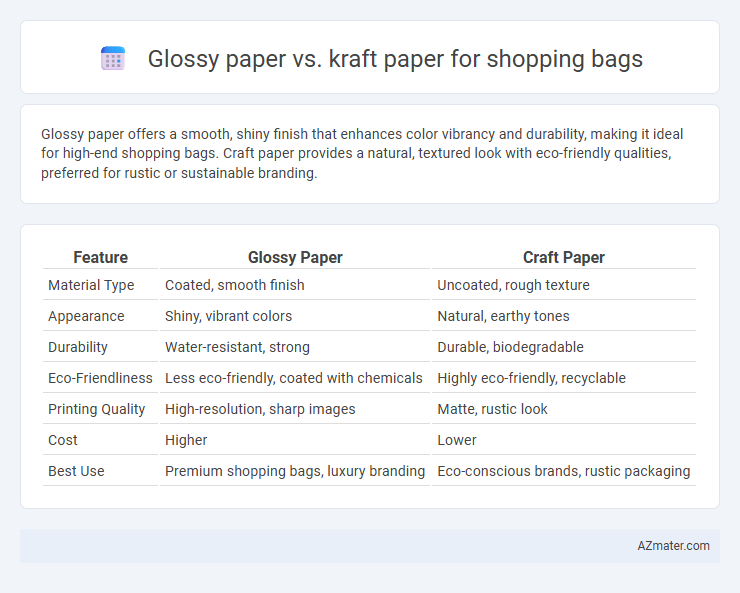Click the 'Durable, biodegradable' cell
The image size is (740, 593).
coord(563,347)
